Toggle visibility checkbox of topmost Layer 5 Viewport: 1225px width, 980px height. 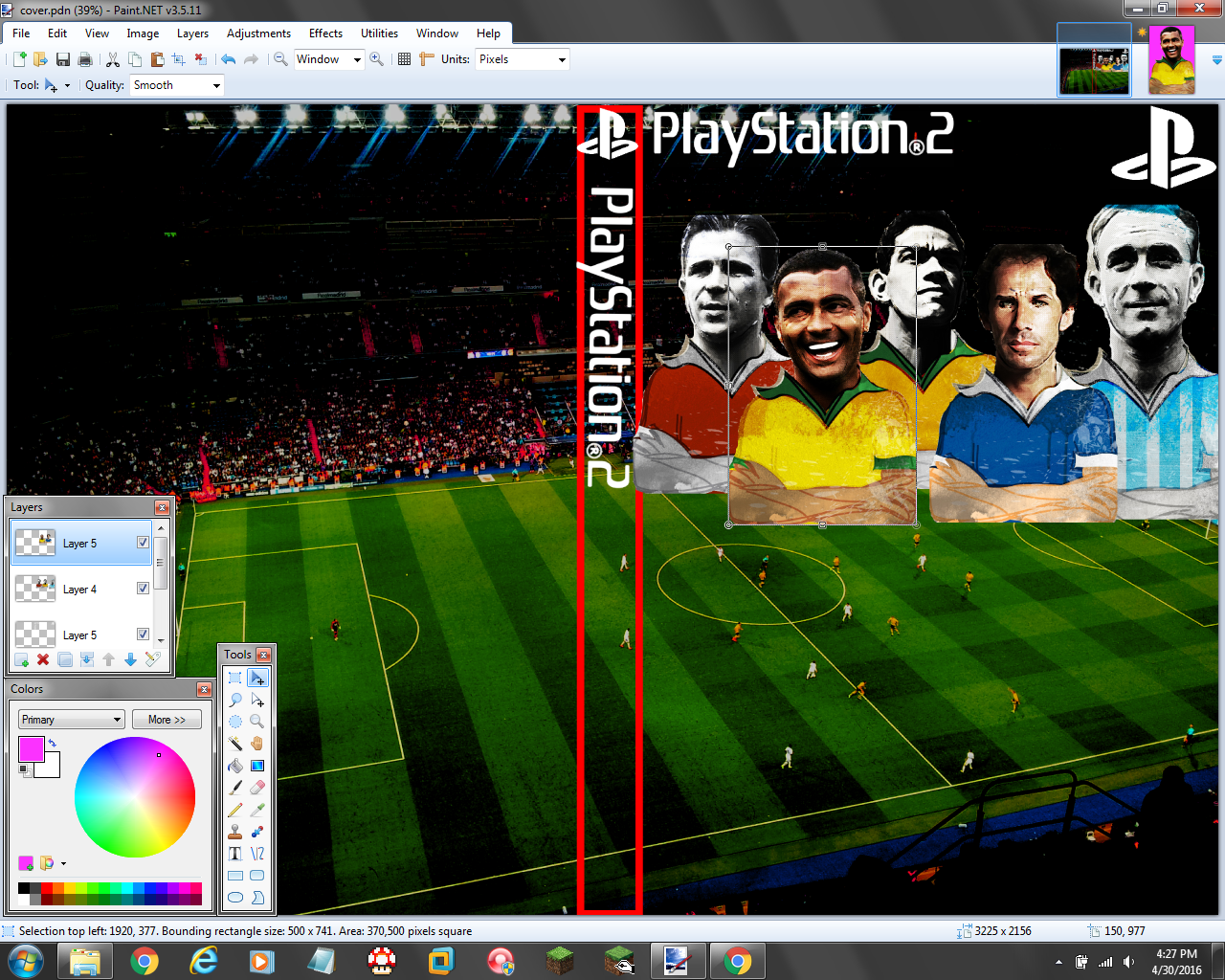pos(142,542)
